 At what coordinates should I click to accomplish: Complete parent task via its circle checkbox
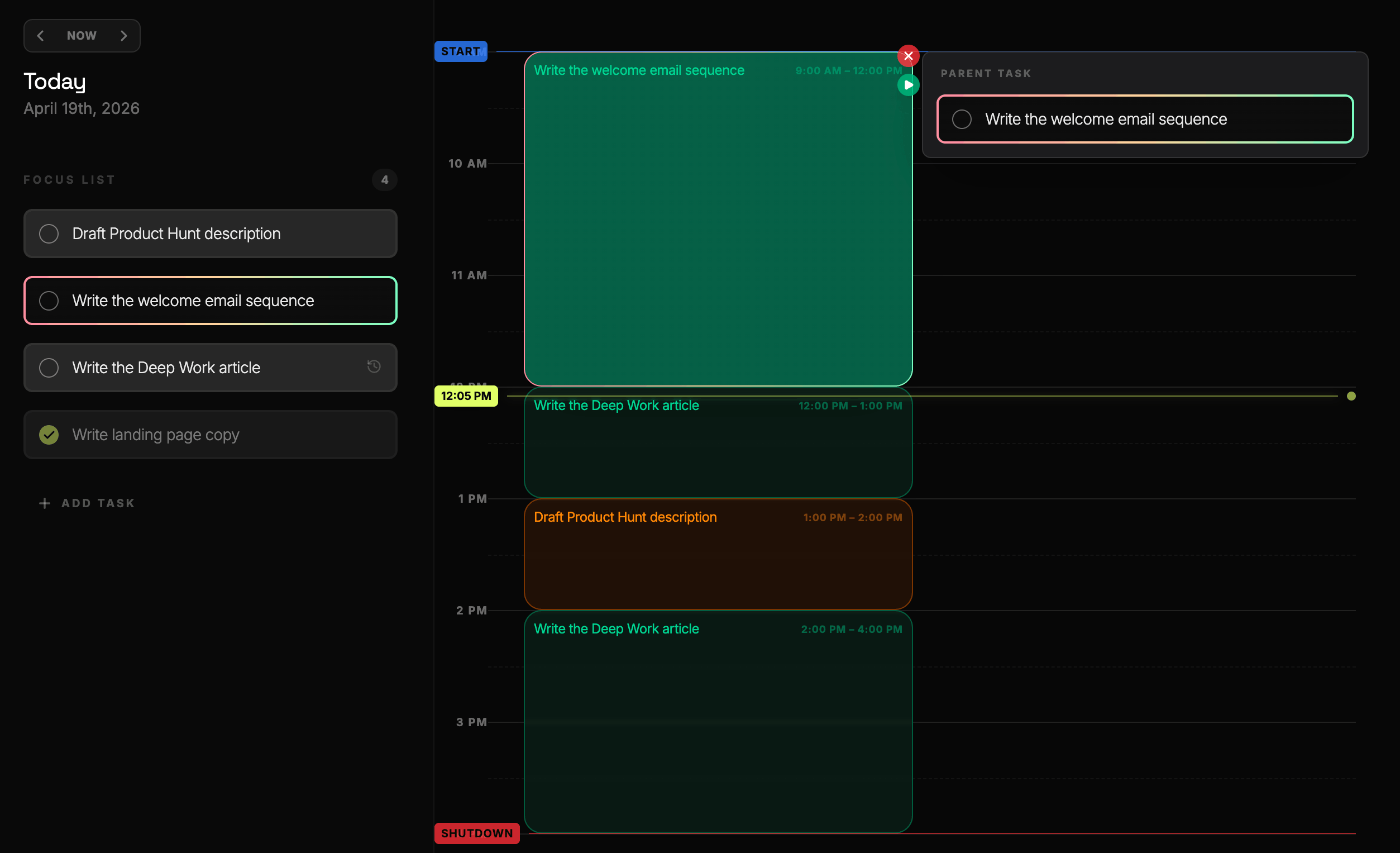[962, 120]
